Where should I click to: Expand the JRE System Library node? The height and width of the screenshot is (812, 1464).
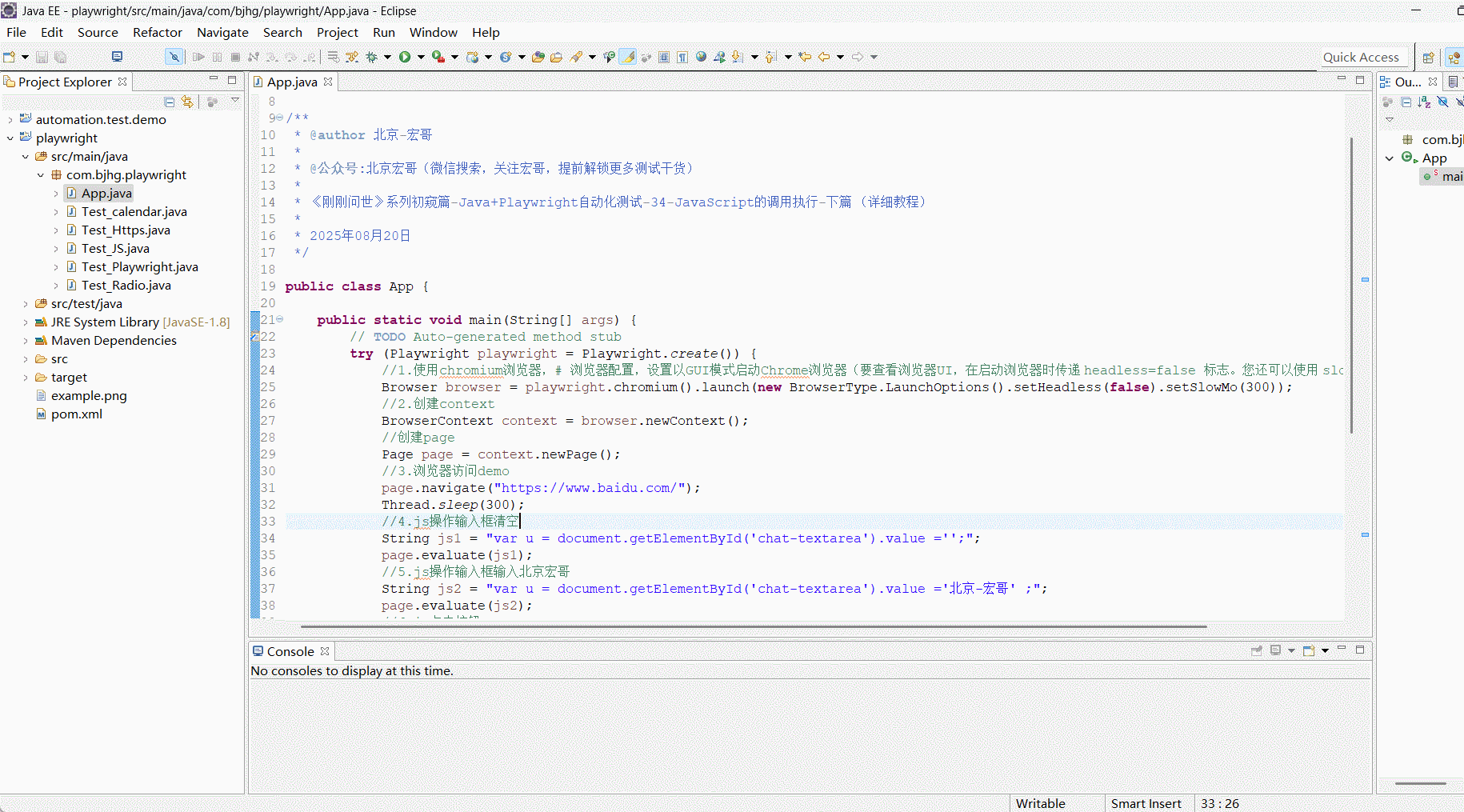26,322
